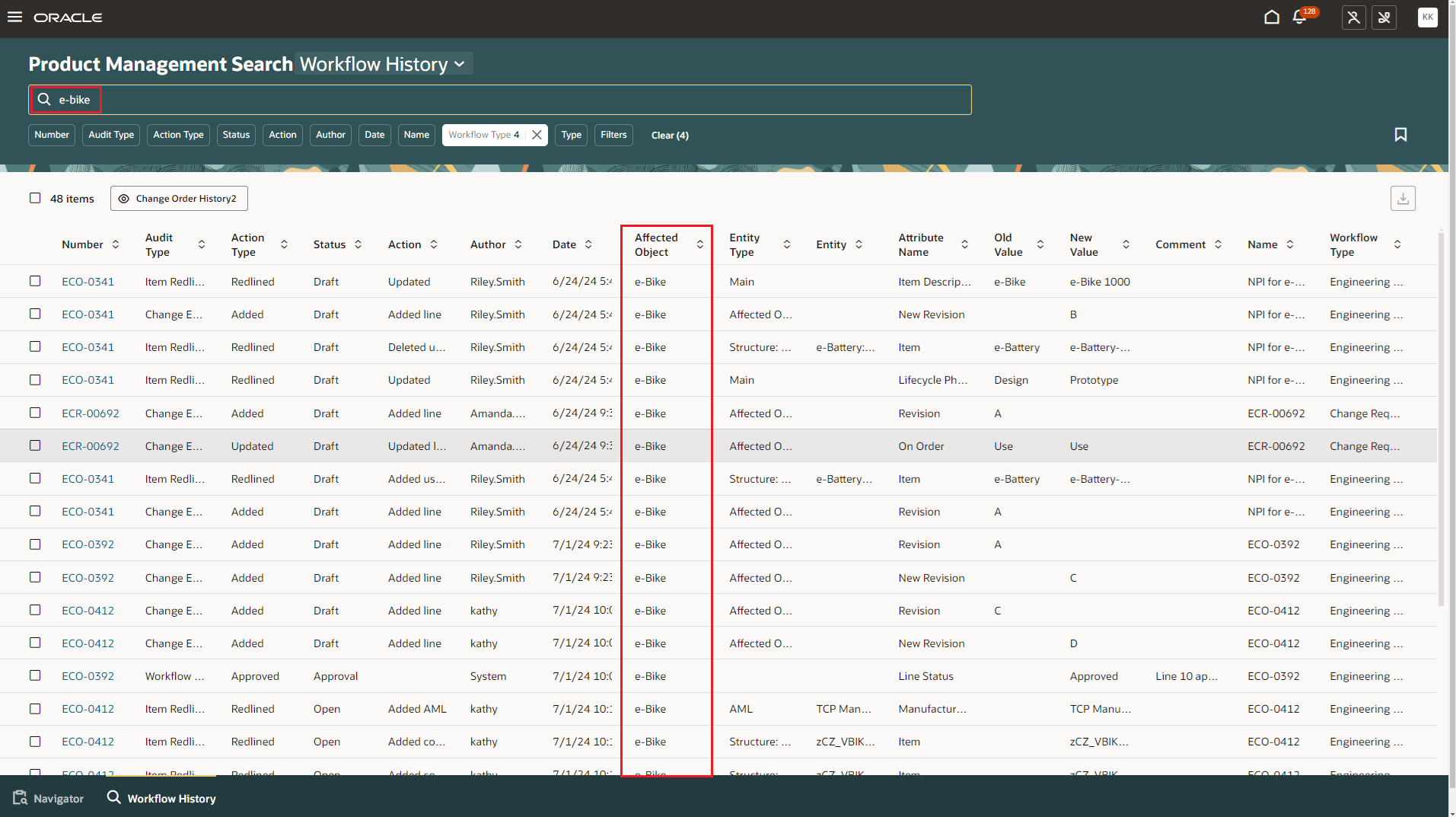
Task: Expand the Workflow History title dropdown
Action: coord(384,64)
